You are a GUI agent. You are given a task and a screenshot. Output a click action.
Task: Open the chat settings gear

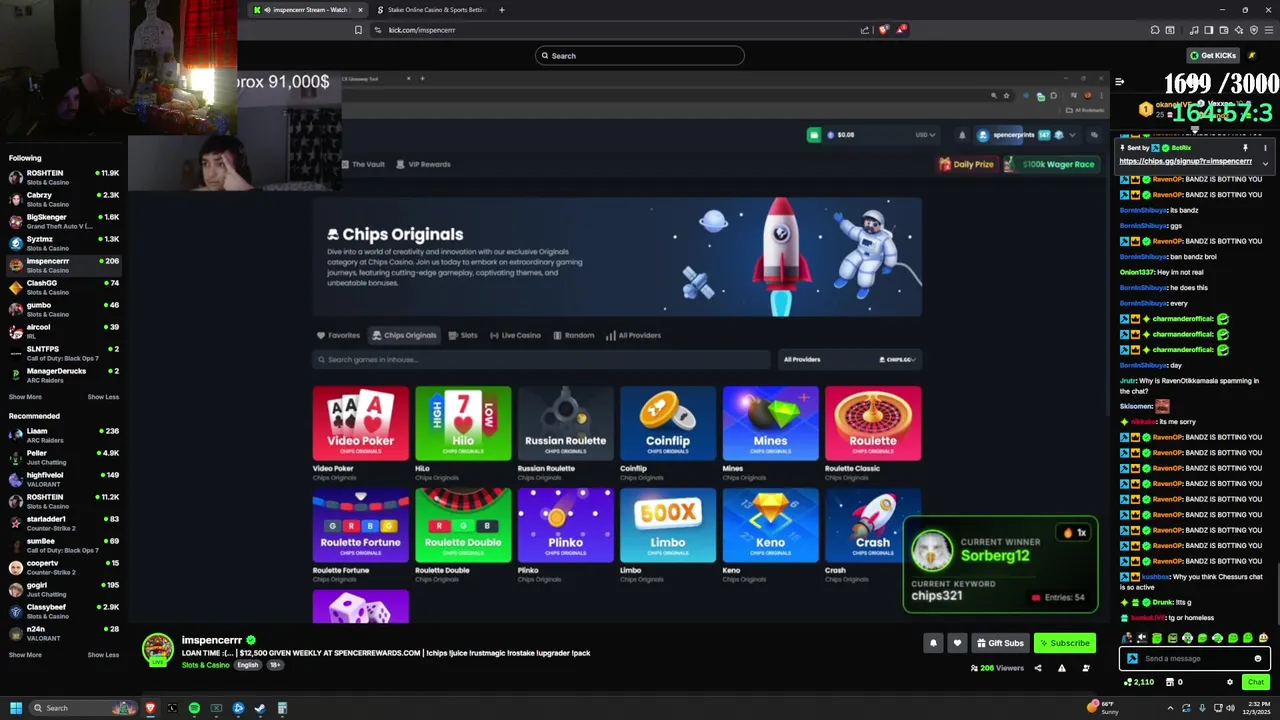[1230, 682]
